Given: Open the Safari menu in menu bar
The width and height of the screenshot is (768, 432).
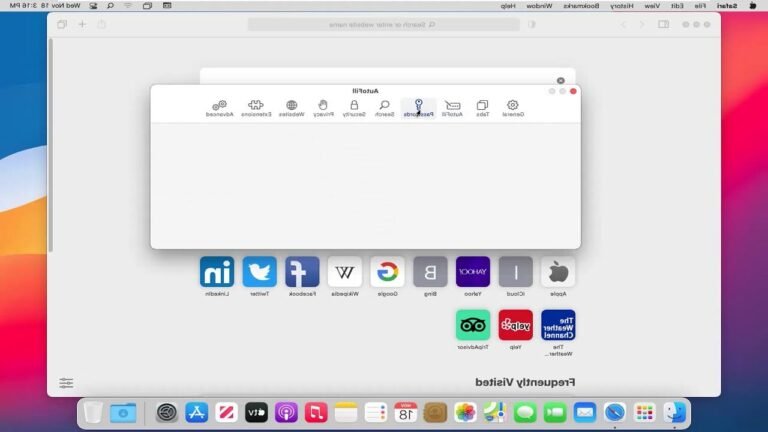Looking at the screenshot, I should pyautogui.click(x=727, y=6).
